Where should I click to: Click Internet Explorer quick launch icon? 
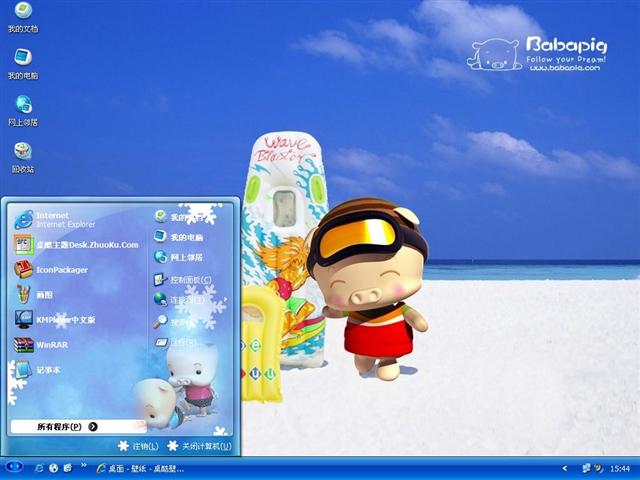[40, 468]
